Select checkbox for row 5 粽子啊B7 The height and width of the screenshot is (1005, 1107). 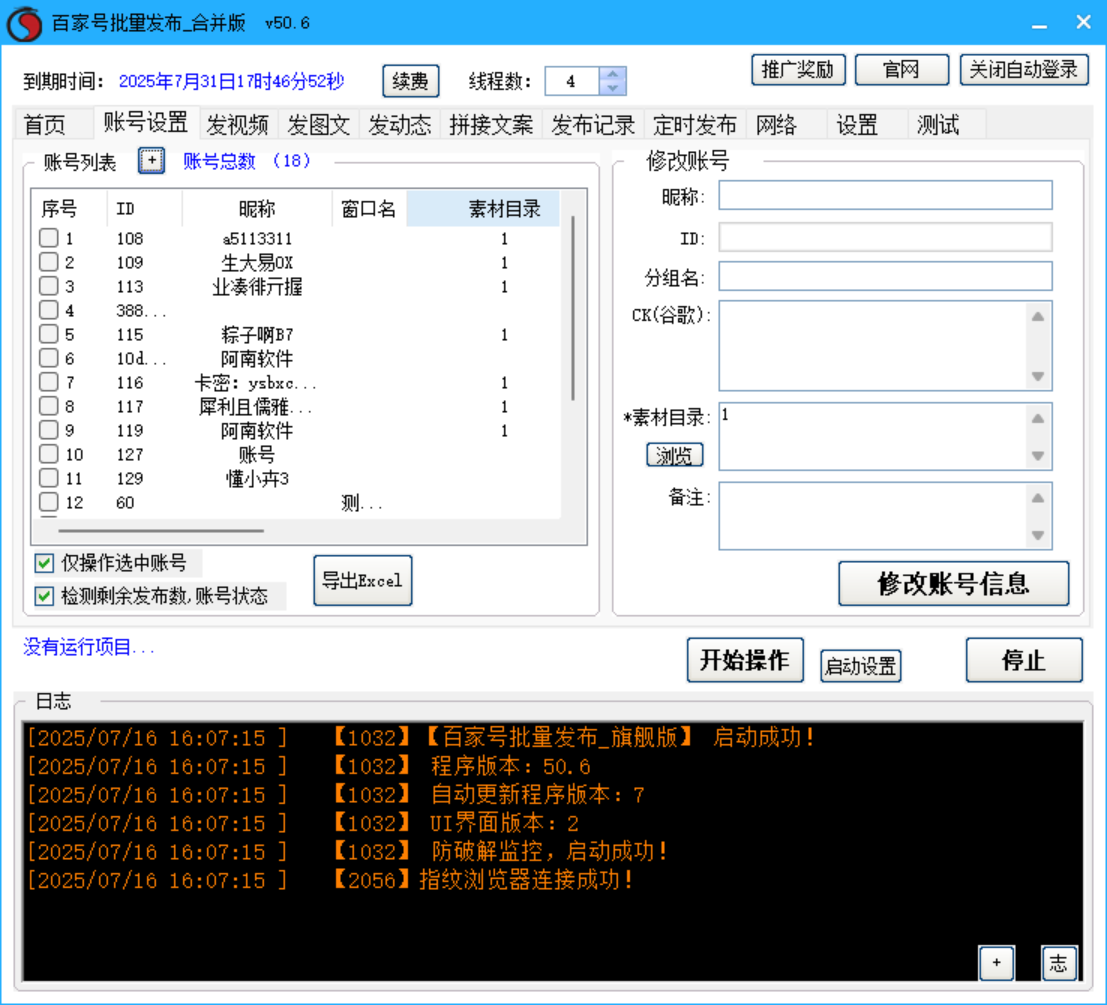click(49, 334)
